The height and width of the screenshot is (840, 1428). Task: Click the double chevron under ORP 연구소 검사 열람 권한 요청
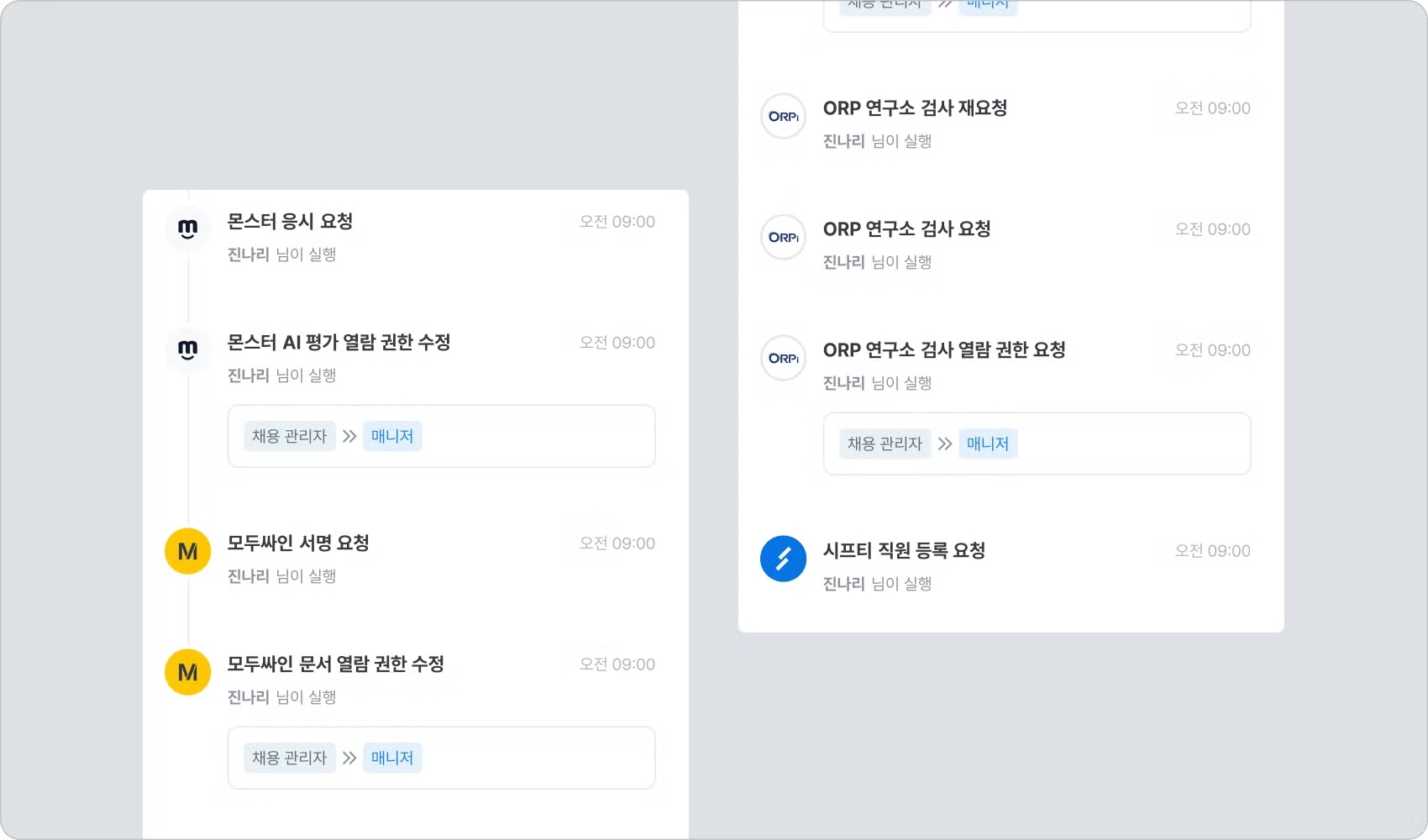pyautogui.click(x=945, y=444)
